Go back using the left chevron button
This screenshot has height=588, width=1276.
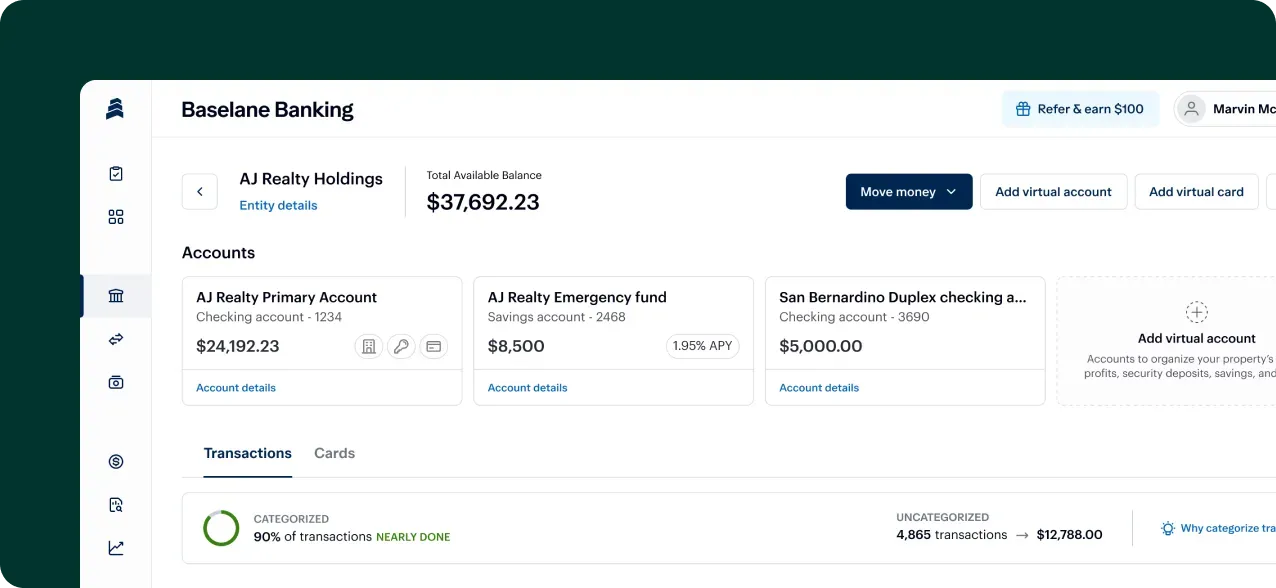pyautogui.click(x=200, y=192)
